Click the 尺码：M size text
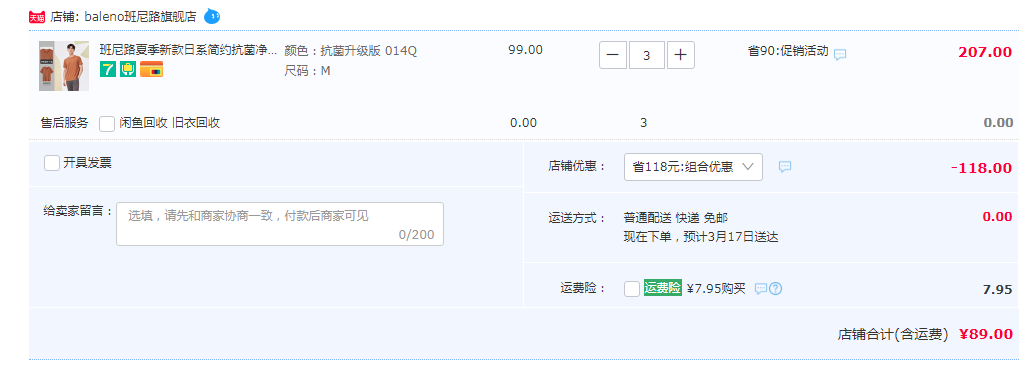Image resolution: width=1028 pixels, height=373 pixels. [307, 71]
